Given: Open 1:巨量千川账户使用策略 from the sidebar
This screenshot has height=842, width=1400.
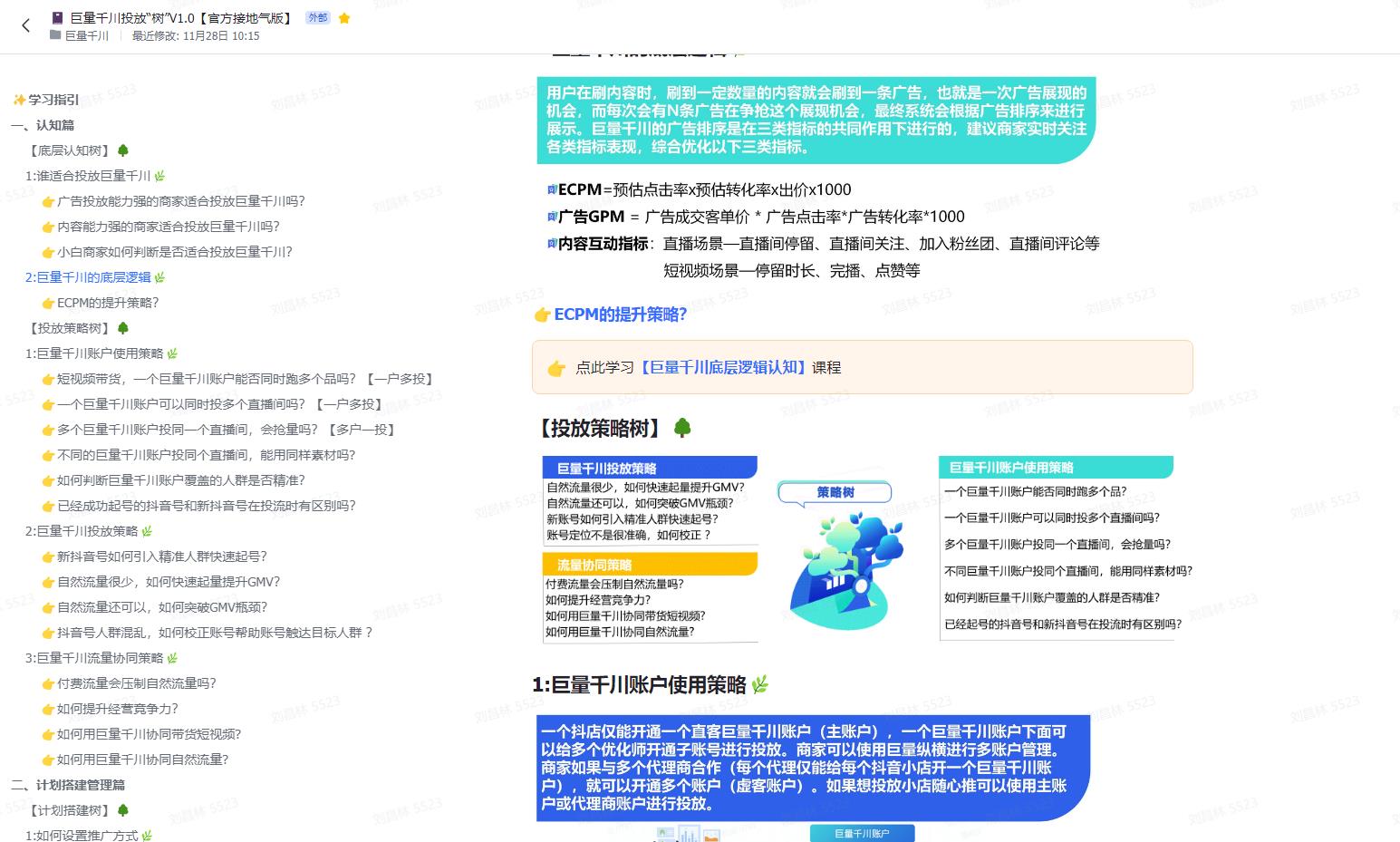Looking at the screenshot, I should (95, 353).
